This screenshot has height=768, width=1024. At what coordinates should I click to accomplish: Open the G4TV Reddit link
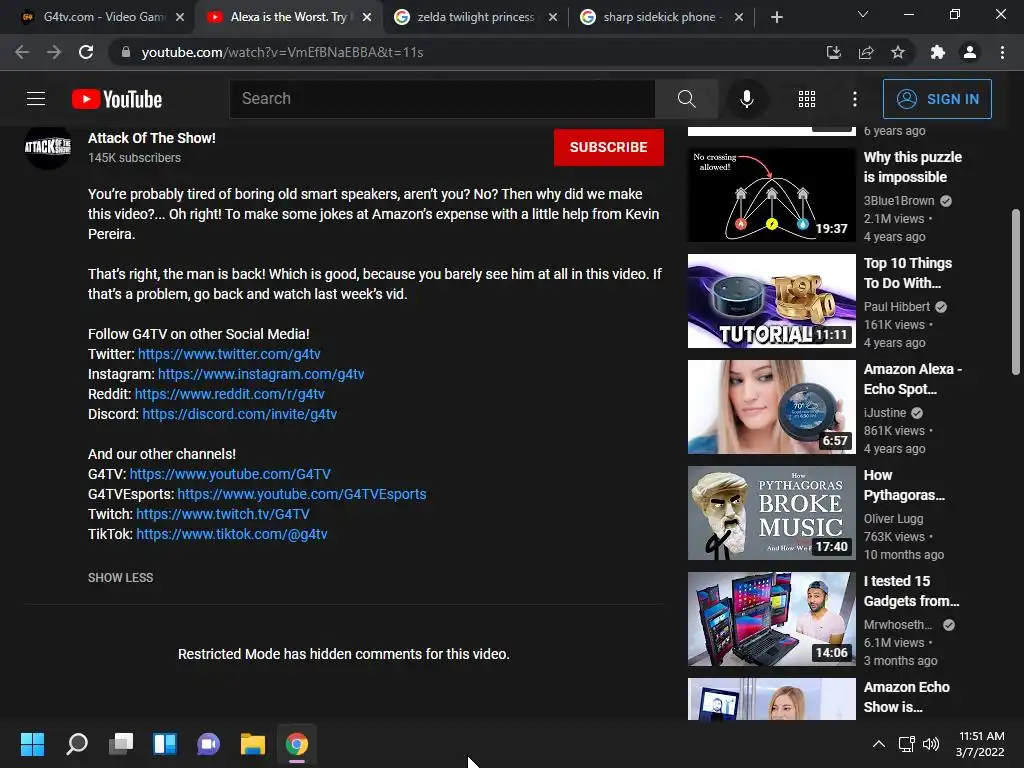229,394
